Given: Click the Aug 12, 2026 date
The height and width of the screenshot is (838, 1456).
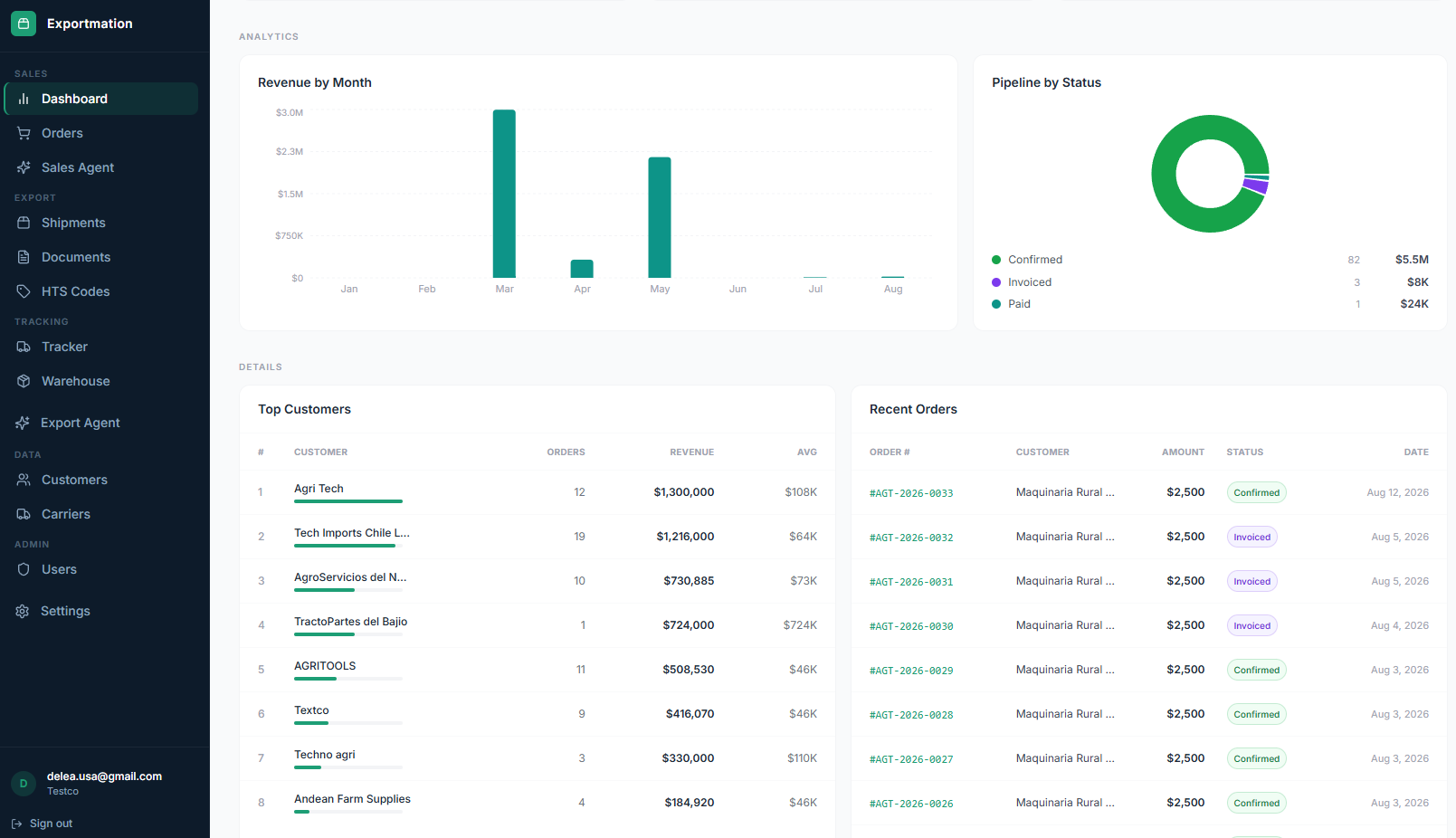Looking at the screenshot, I should (x=1397, y=492).
